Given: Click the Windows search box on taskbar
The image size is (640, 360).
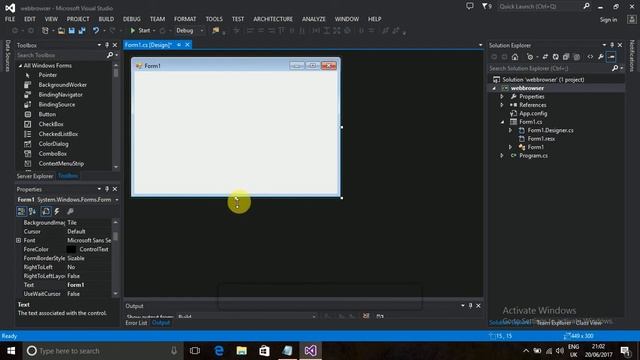Looking at the screenshot, I should coord(102,351).
